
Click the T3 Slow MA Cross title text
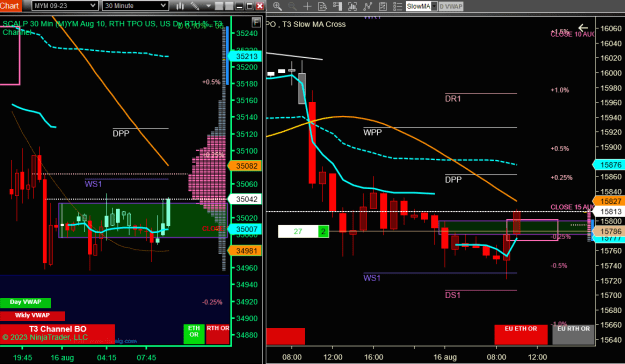pos(314,24)
